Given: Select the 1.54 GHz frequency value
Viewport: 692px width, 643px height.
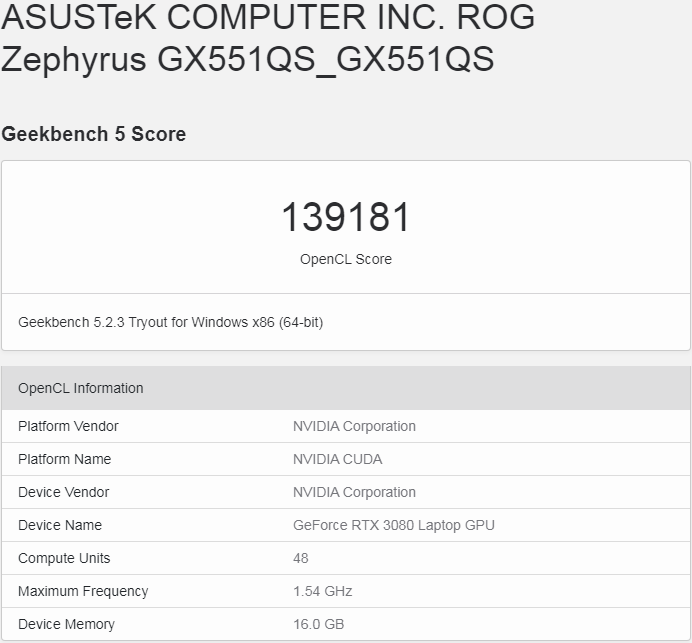Looking at the screenshot, I should point(323,591).
